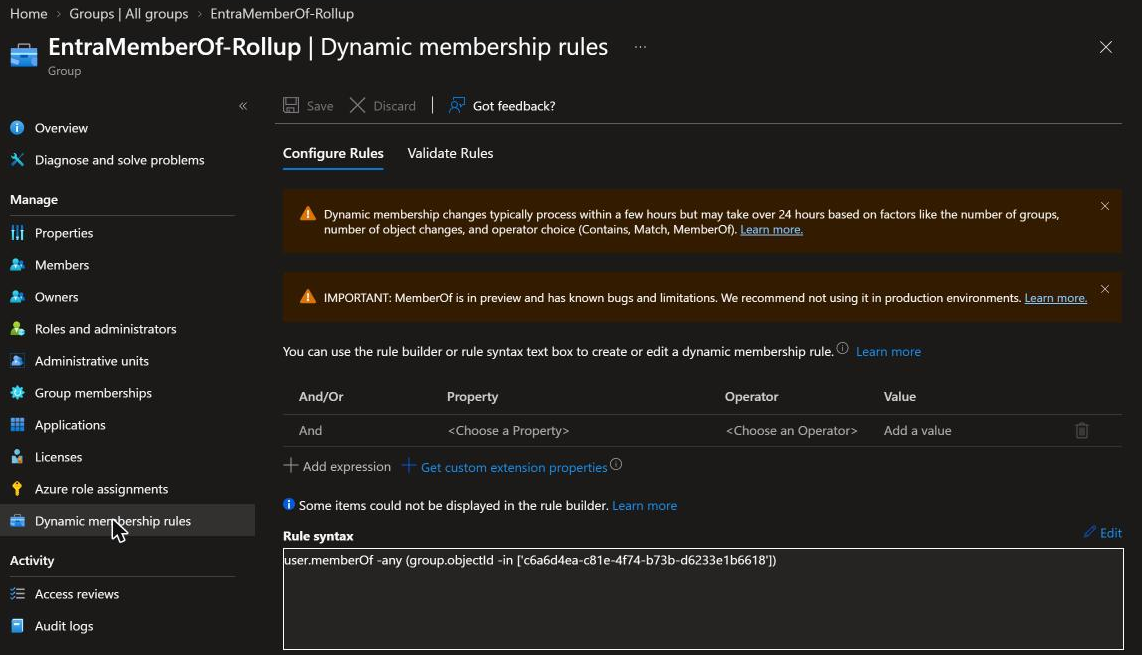This screenshot has height=655, width=1142.
Task: Click Learn more in first warning banner
Action: tap(771, 230)
